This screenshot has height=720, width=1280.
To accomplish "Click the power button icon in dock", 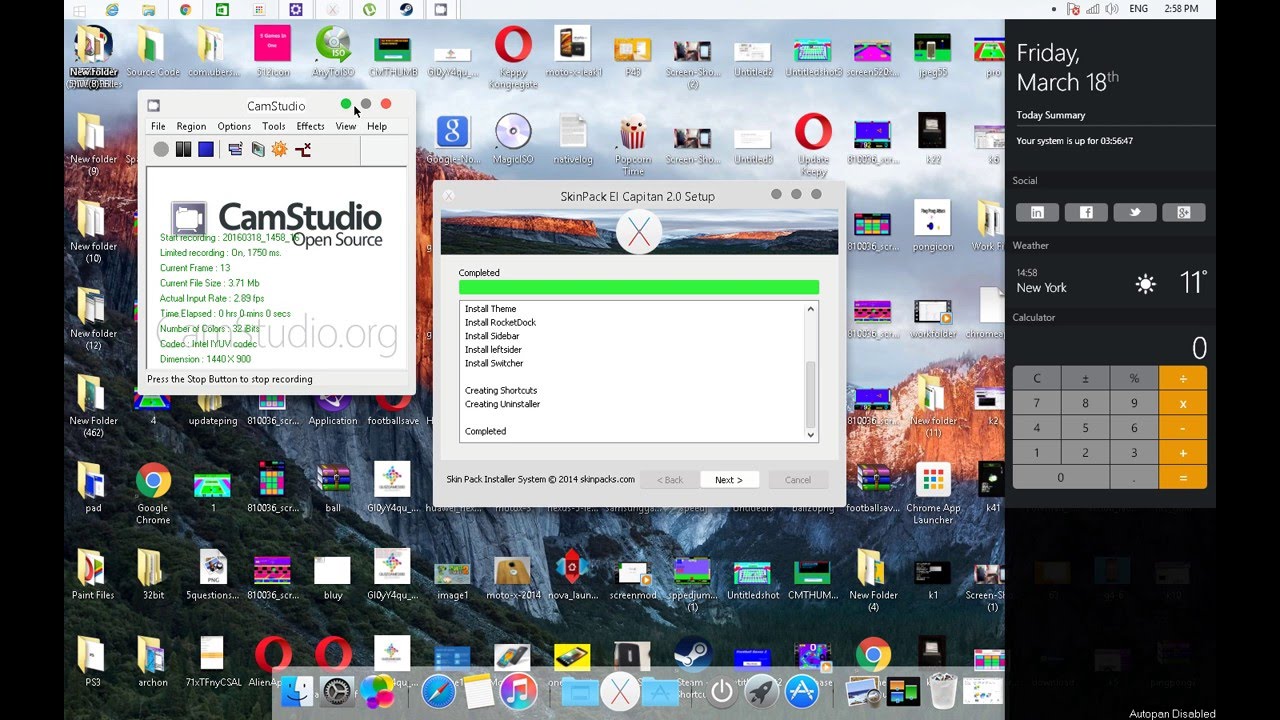I will click(721, 692).
